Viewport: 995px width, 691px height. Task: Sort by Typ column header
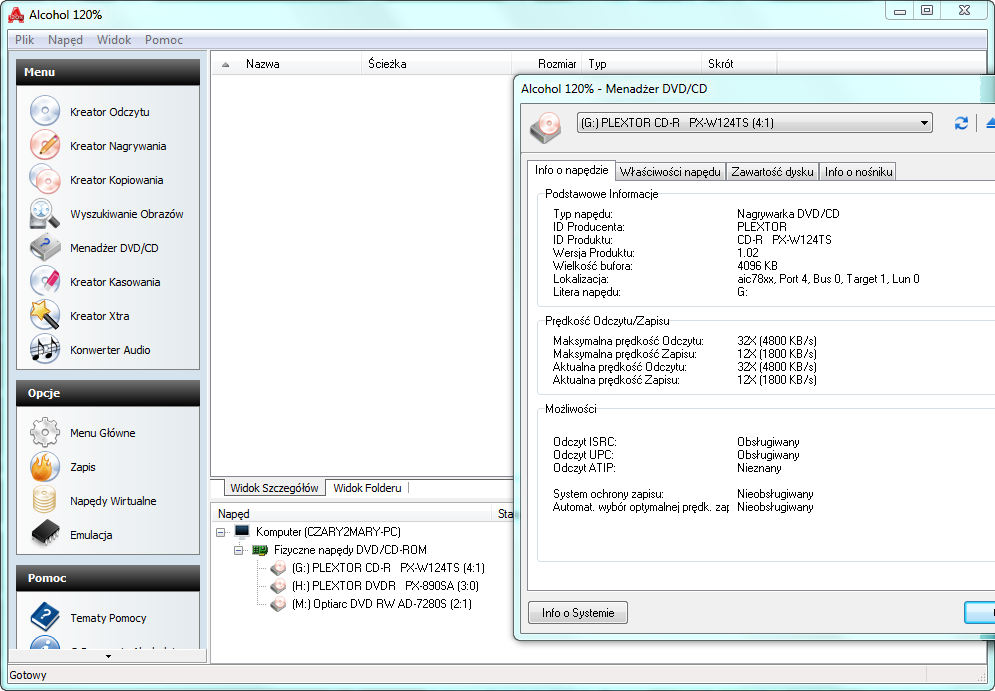[x=641, y=63]
